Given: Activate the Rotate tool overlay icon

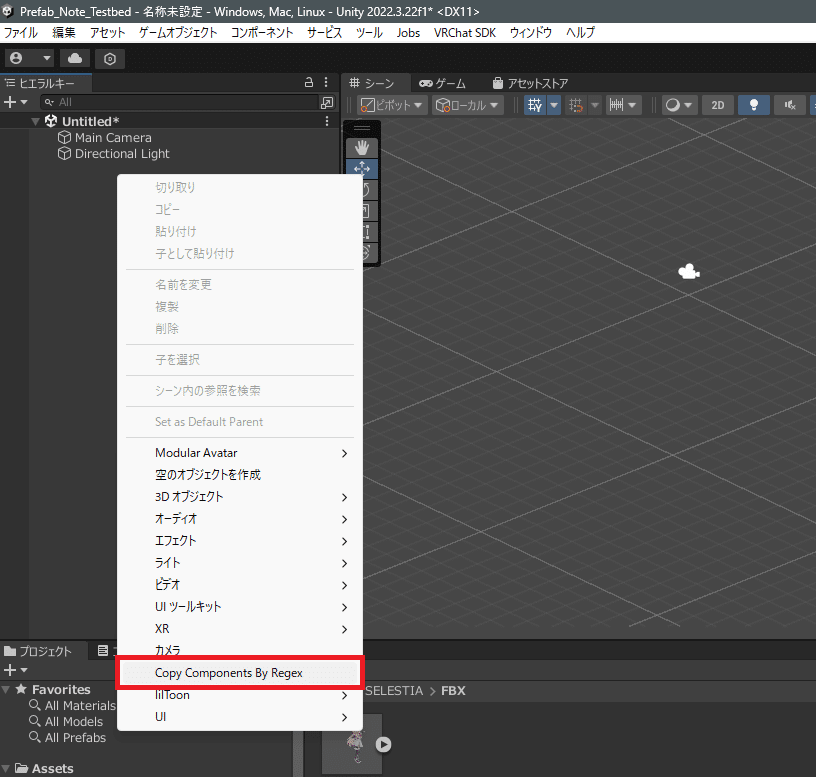Looking at the screenshot, I should coord(362,190).
